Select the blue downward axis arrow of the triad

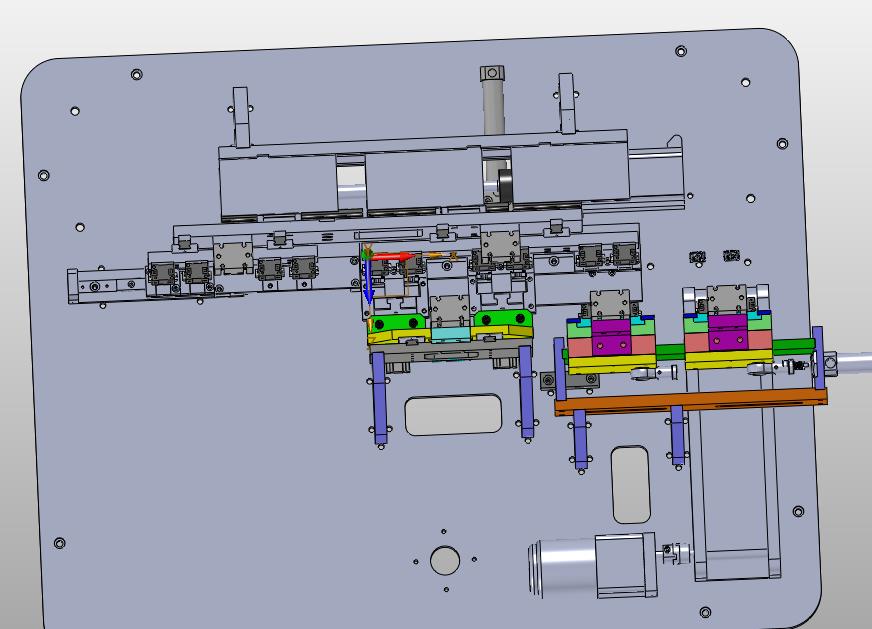368,283
